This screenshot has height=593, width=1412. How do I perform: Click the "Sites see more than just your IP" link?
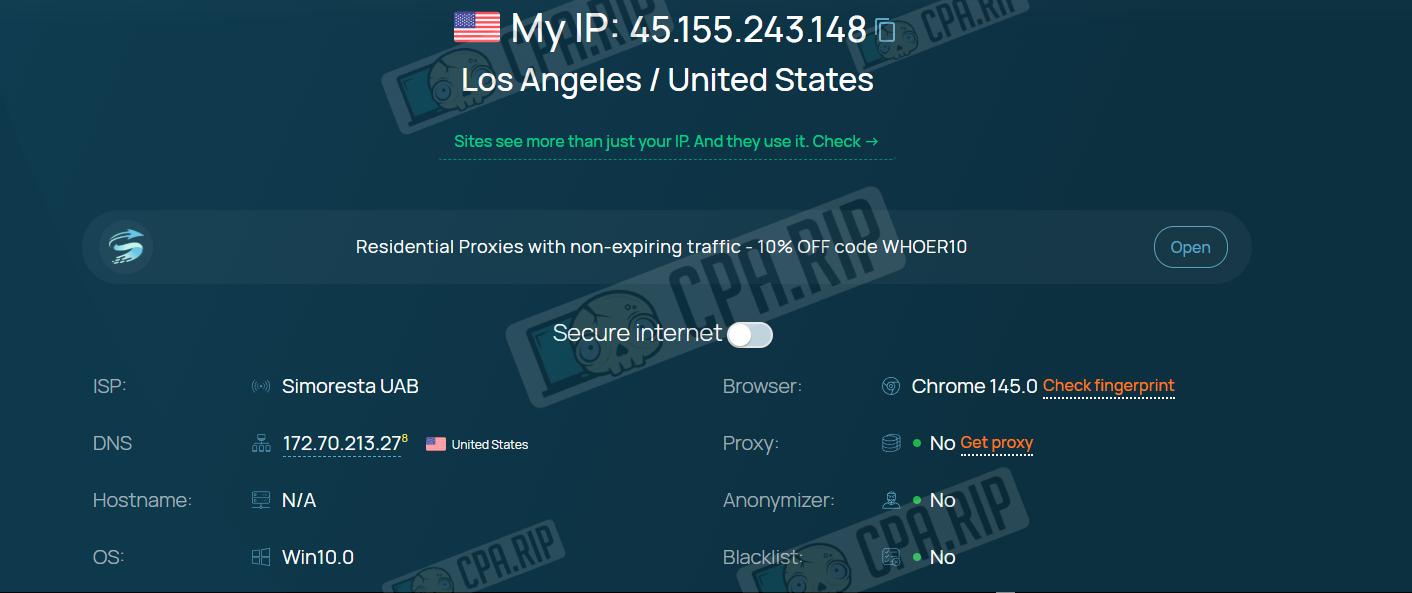(x=666, y=141)
